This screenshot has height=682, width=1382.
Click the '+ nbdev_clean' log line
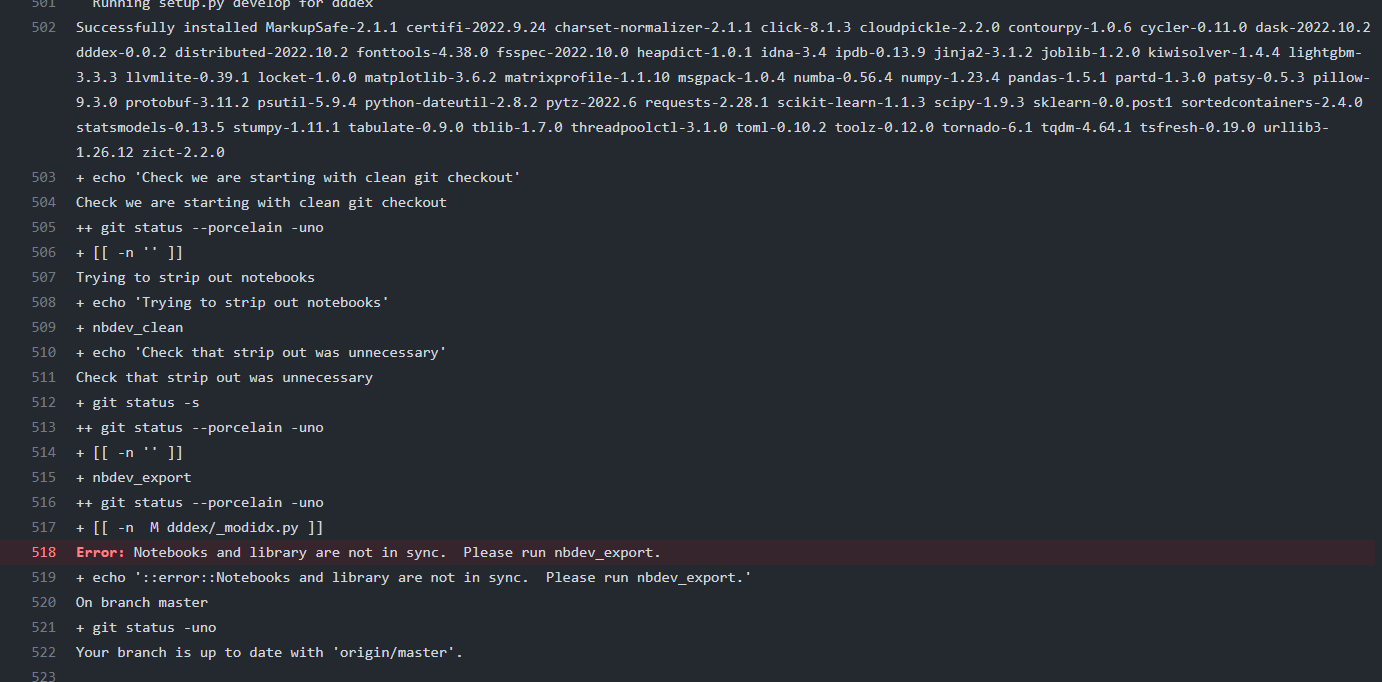[130, 327]
